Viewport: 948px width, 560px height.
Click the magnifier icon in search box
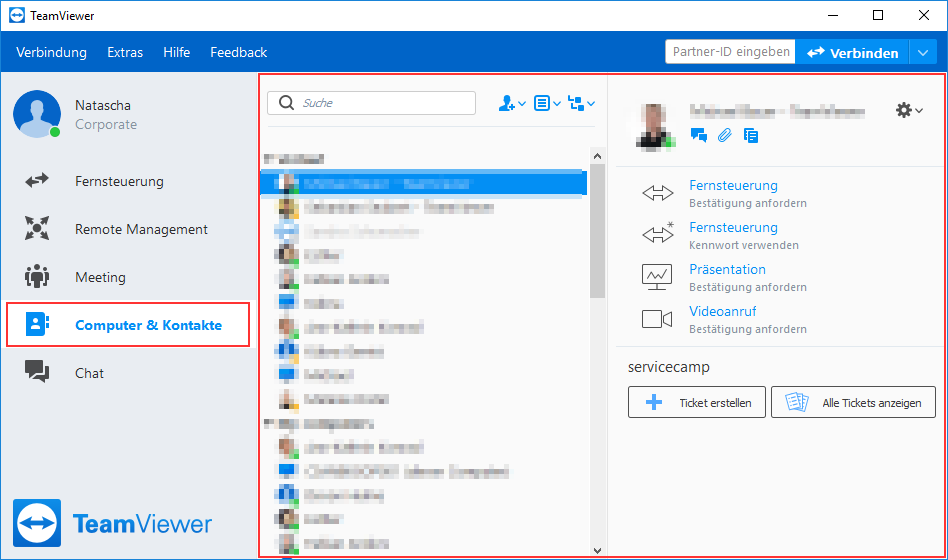(x=286, y=103)
